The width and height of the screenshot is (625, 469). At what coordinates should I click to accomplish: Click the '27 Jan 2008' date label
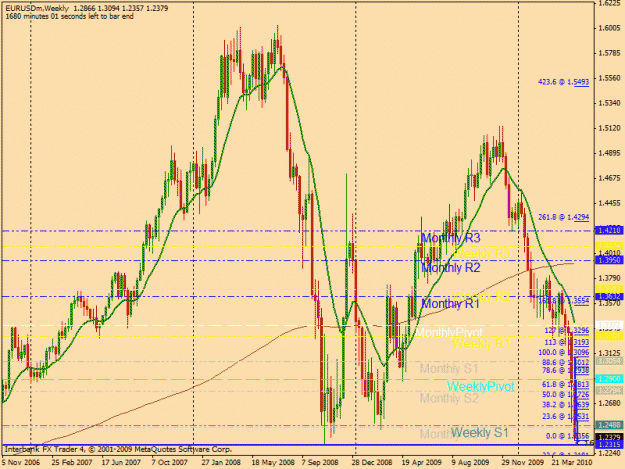[x=221, y=463]
